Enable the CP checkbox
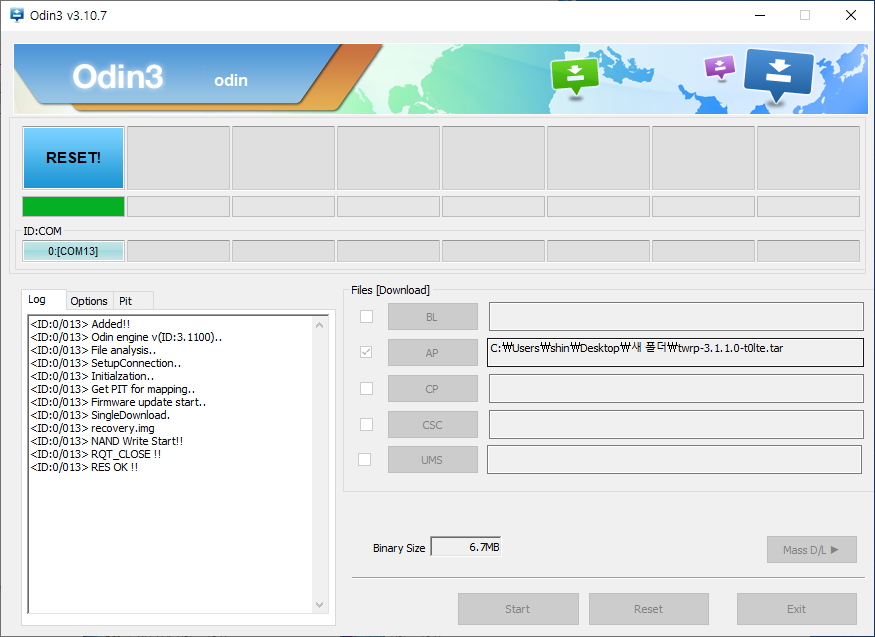Screen dimensions: 875x637 (367, 389)
